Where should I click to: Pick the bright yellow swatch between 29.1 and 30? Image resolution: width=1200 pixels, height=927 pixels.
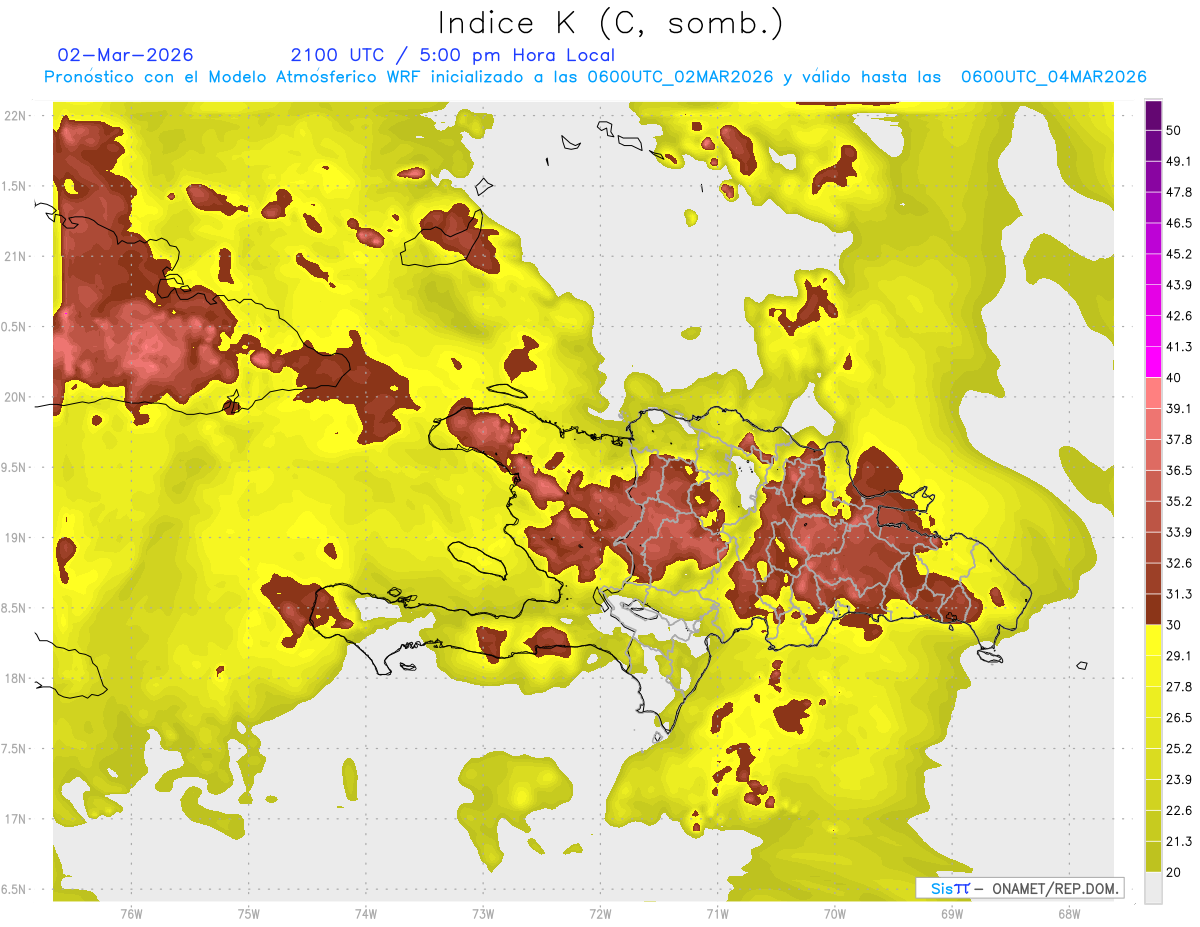1153,640
